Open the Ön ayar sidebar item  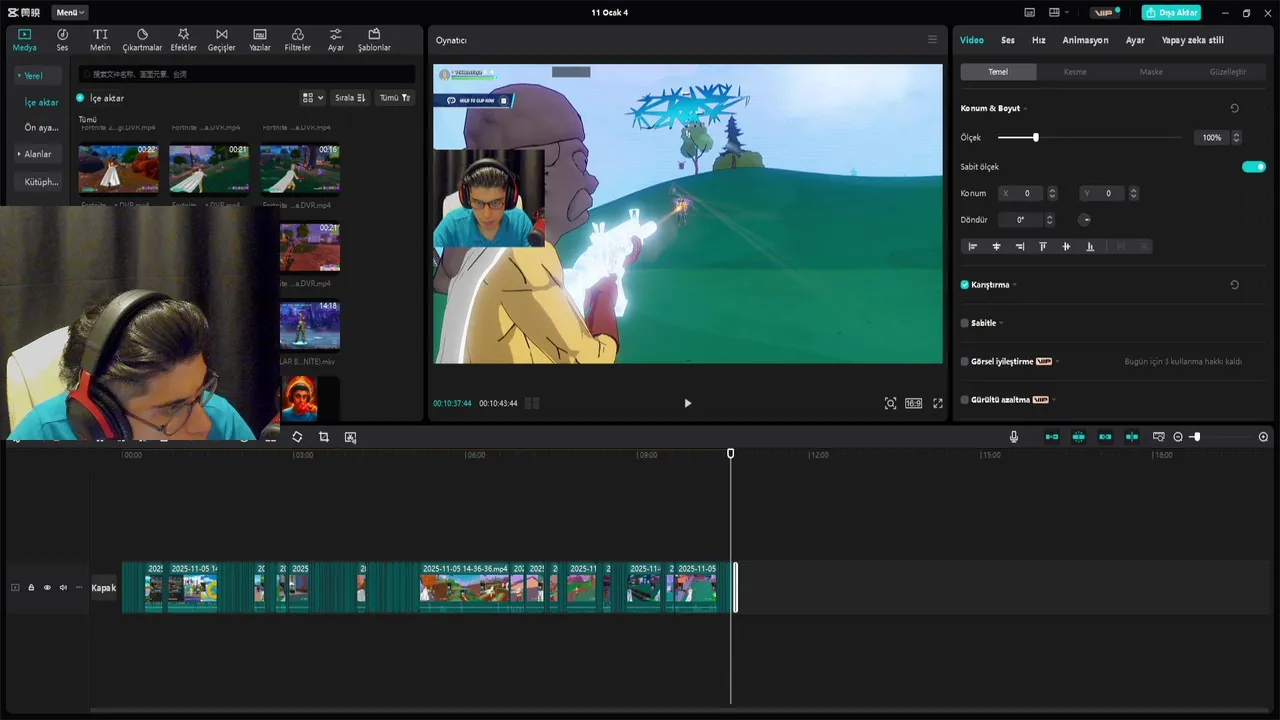point(41,128)
